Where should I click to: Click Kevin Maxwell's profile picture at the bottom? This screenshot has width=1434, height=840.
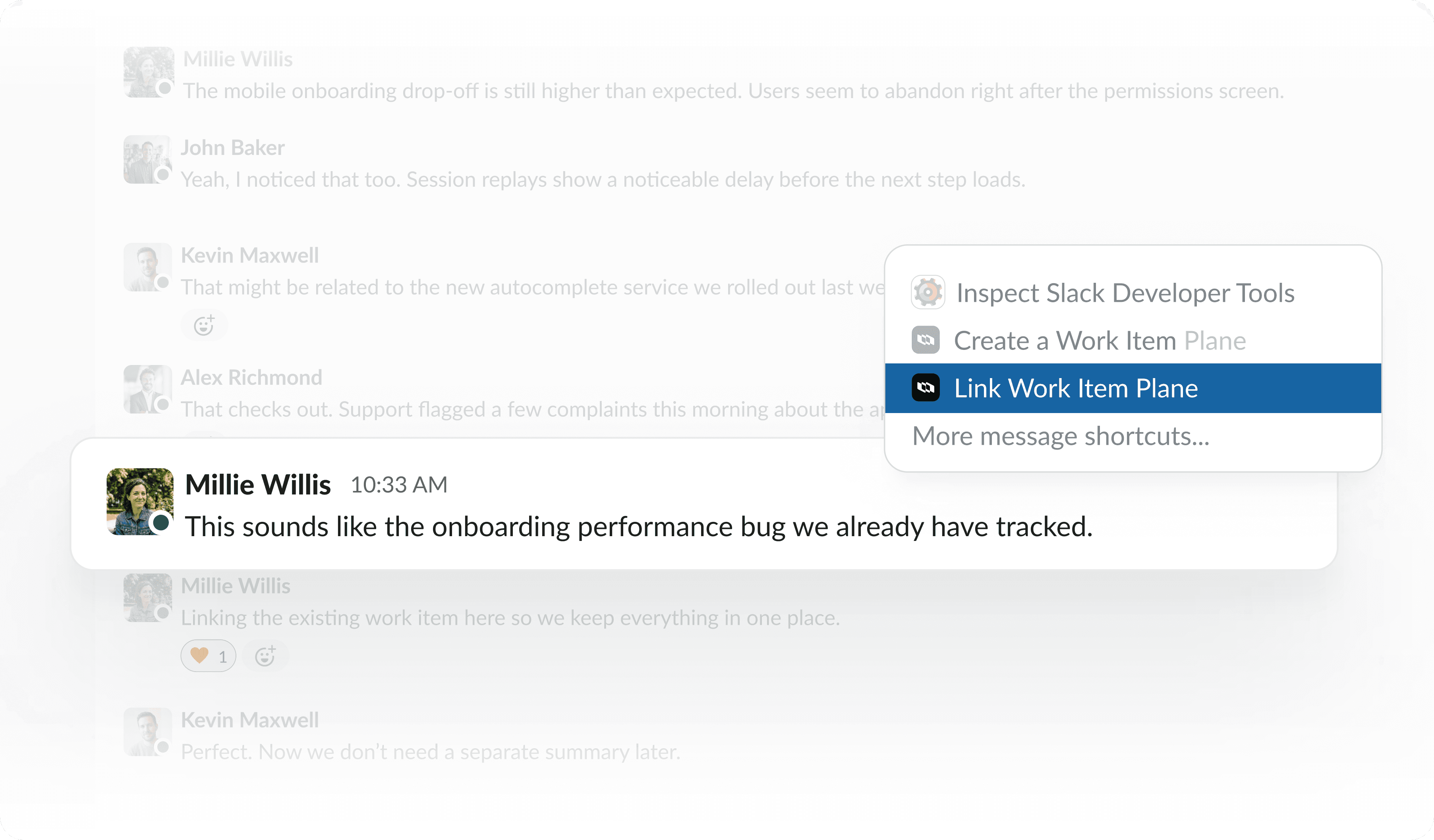click(147, 732)
